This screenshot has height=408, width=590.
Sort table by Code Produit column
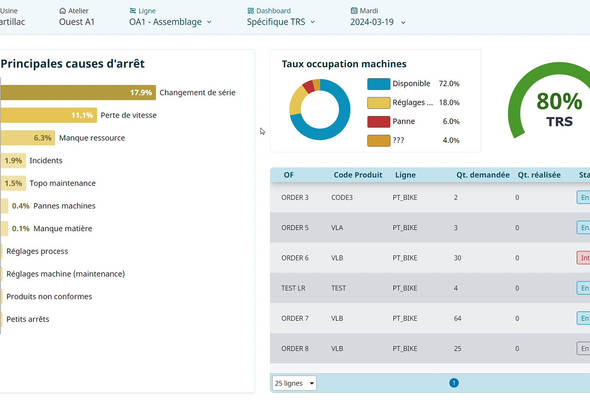[x=357, y=175]
